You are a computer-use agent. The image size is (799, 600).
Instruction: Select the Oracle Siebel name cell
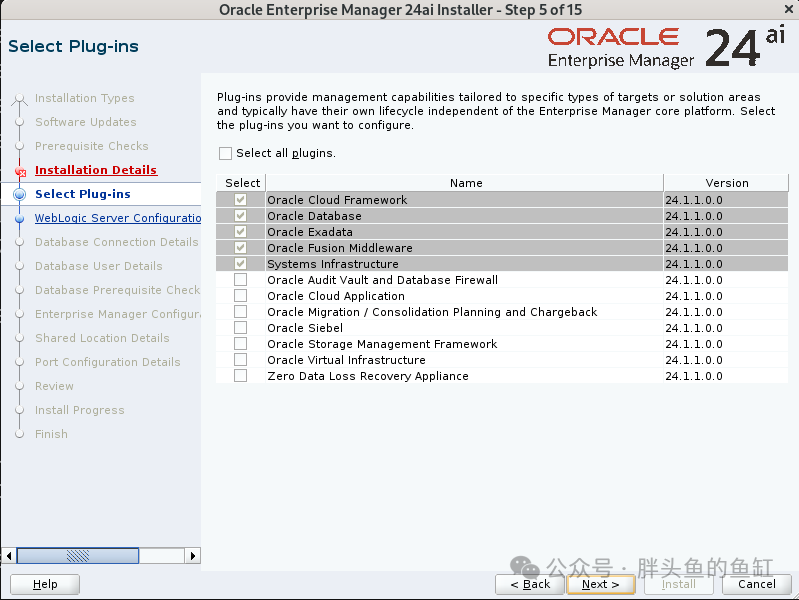coord(465,328)
